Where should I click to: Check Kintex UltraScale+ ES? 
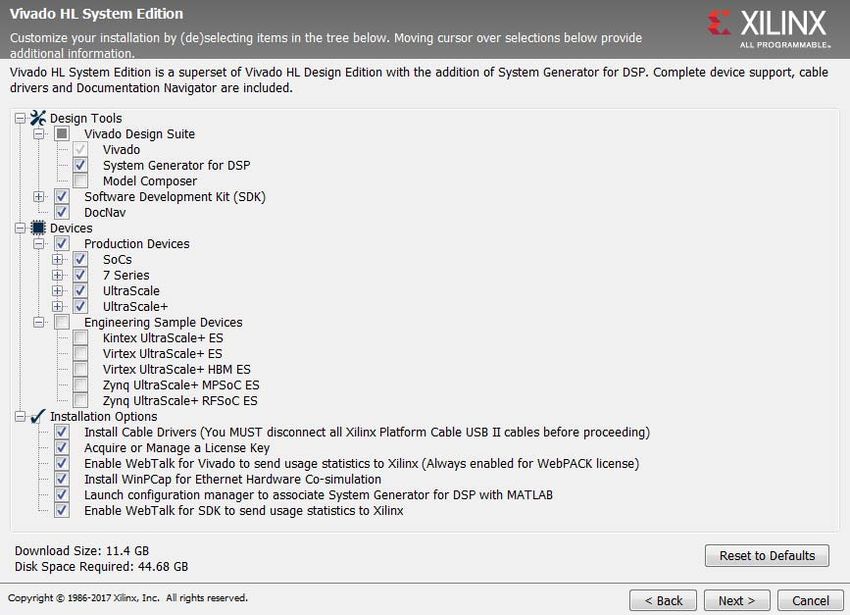[81, 338]
